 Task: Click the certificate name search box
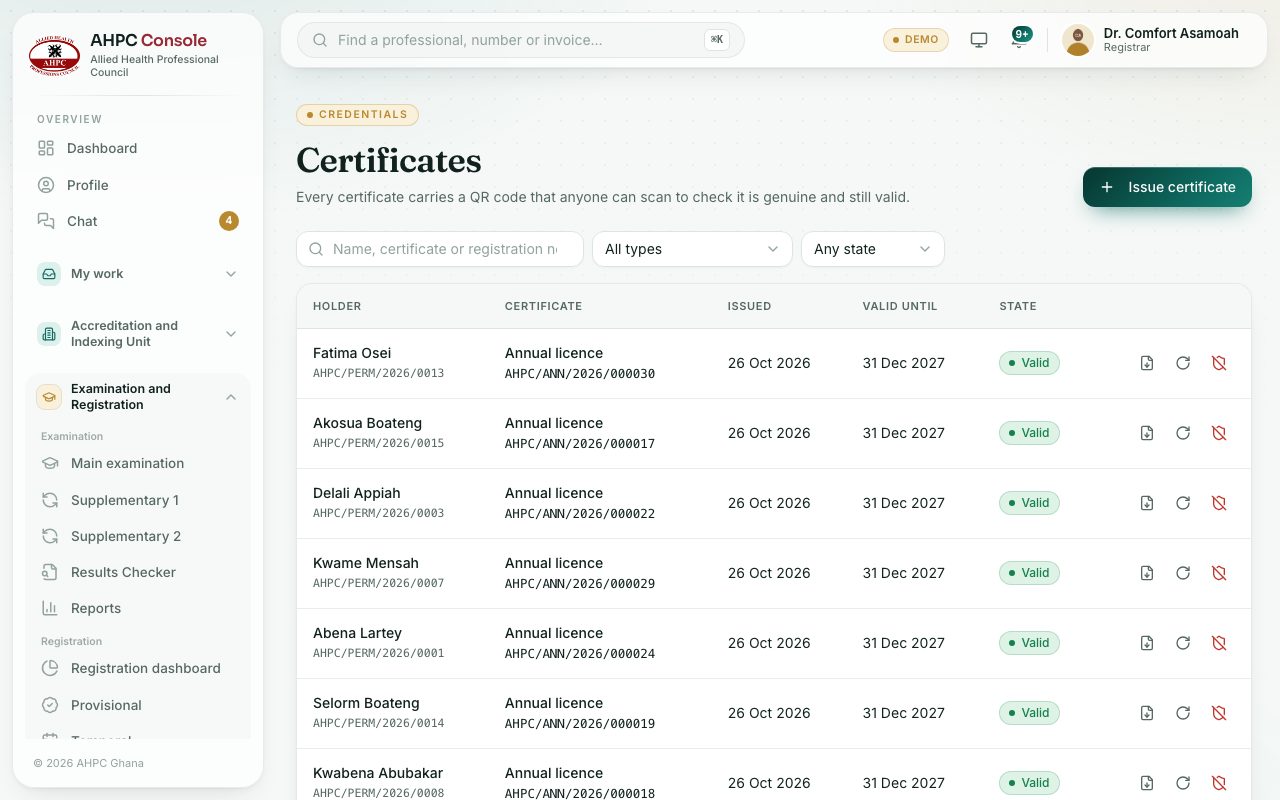(x=440, y=249)
